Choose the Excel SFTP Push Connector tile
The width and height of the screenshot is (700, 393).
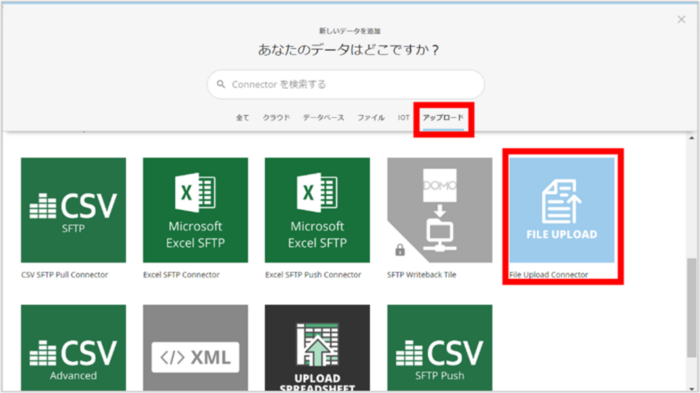coord(317,210)
